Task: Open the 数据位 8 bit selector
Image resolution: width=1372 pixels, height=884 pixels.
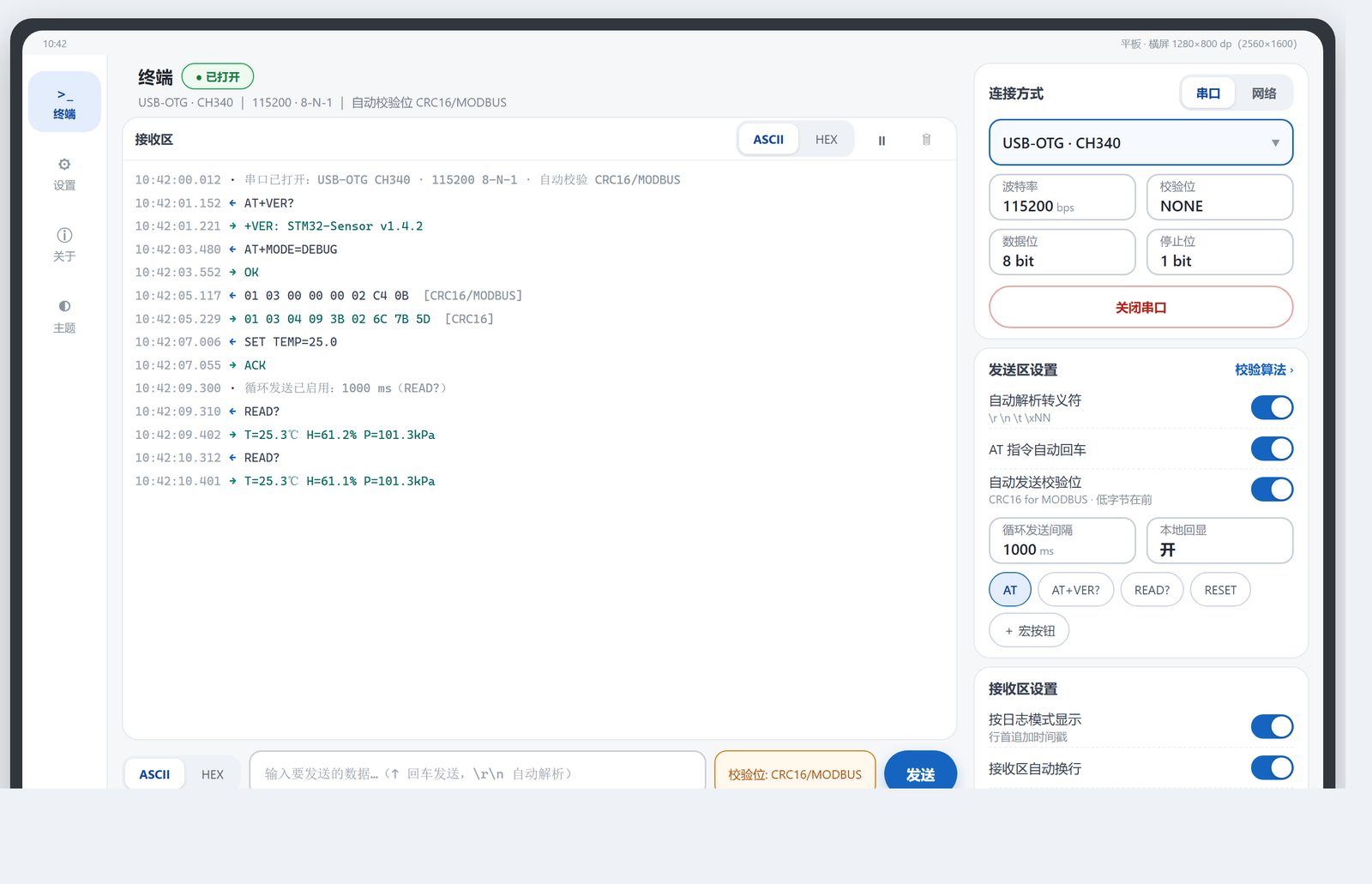Action: (1062, 252)
